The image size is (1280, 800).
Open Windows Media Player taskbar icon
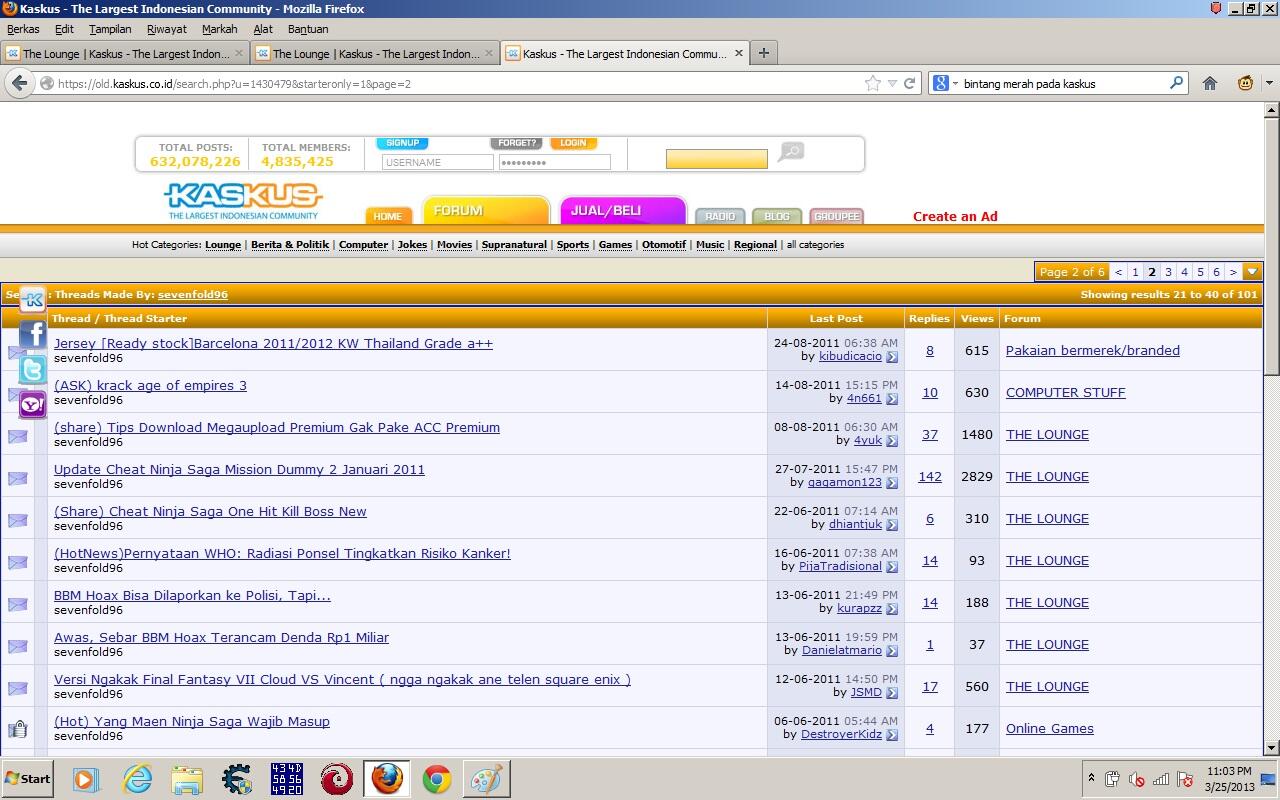86,779
